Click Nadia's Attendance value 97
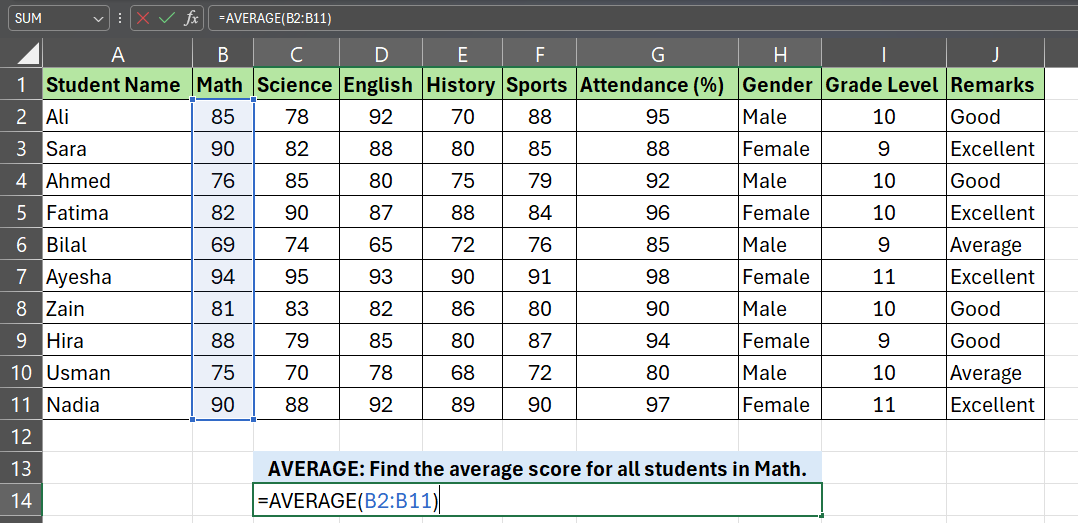1078x523 pixels. (657, 404)
